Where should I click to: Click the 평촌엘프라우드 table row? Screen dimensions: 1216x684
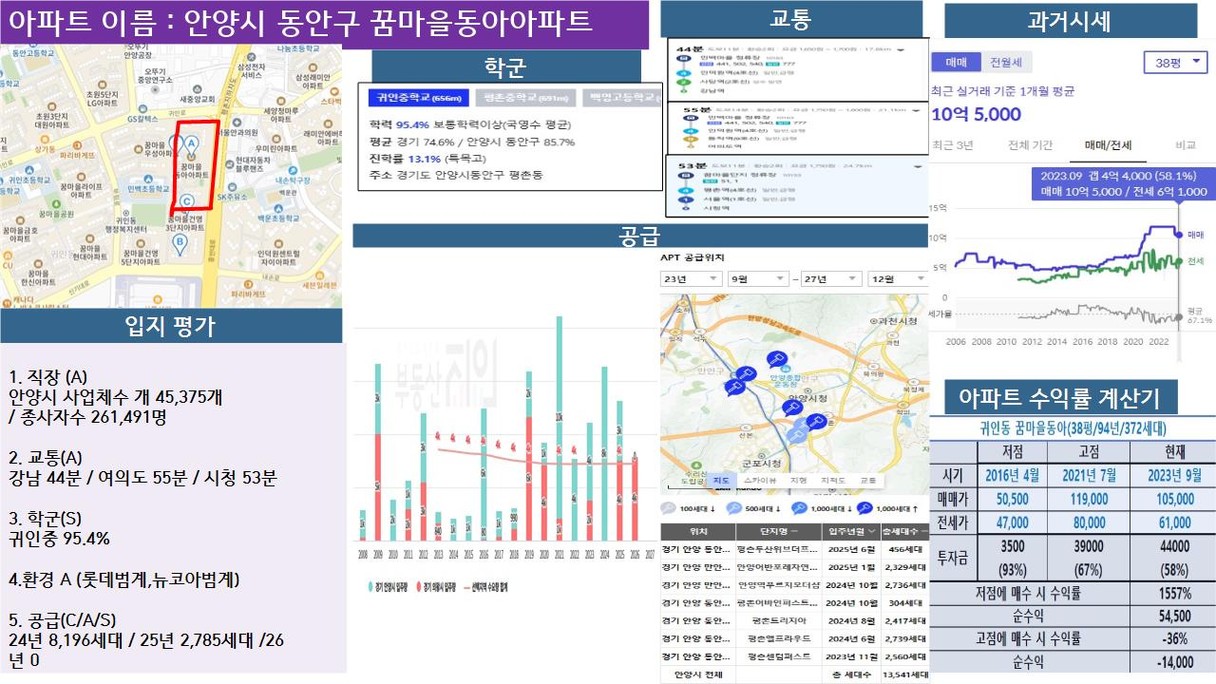coord(794,638)
